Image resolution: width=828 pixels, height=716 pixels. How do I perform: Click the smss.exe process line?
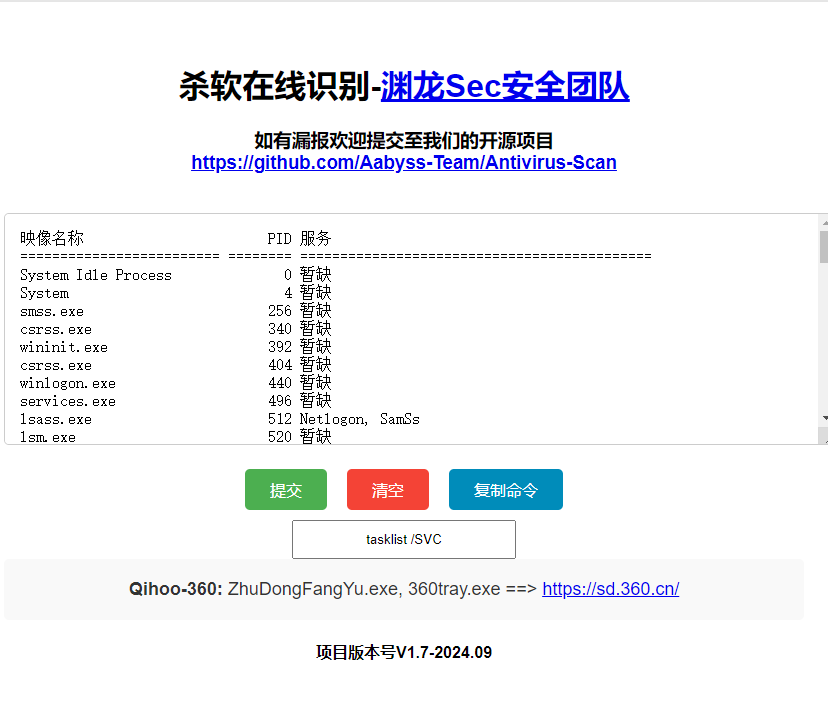(175, 310)
